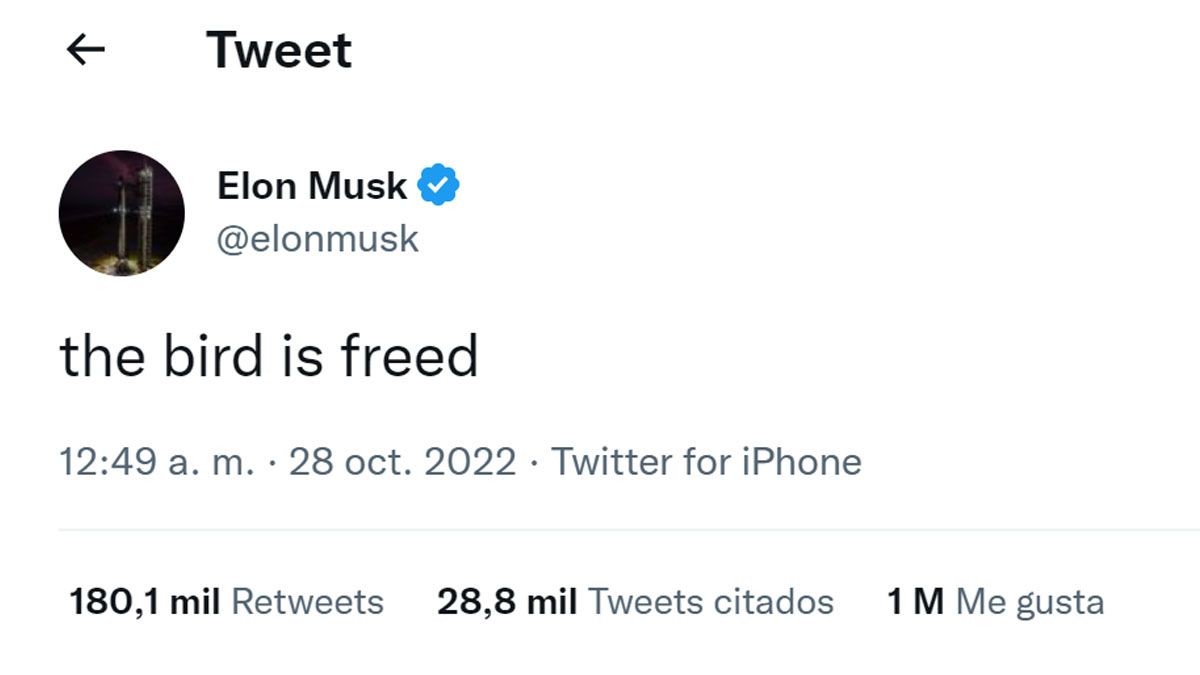
Task: Click the 28,8 mil quote count
Action: (507, 602)
